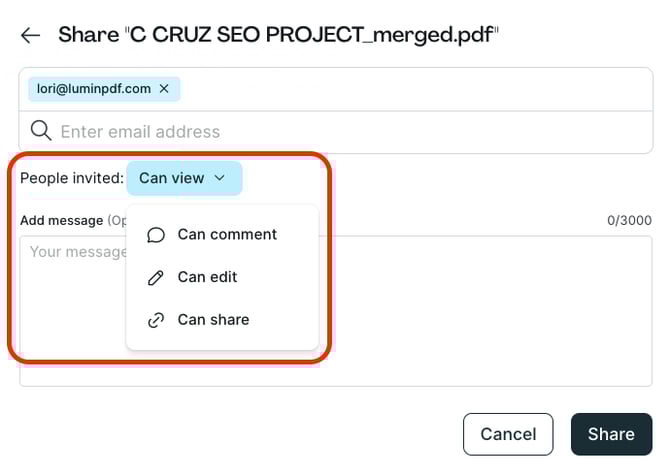Click the 0/3000 character counter
Image resolution: width=670 pixels, height=474 pixels.
629,220
